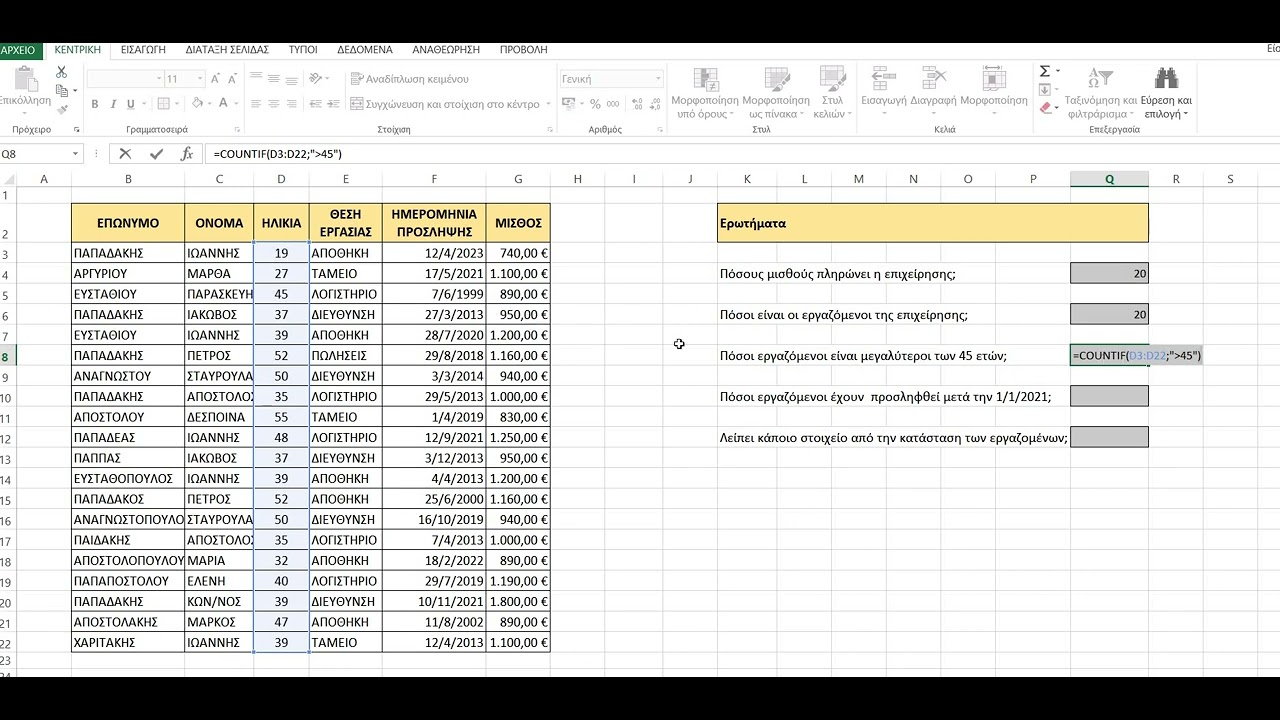Screen dimensions: 1280x720
Task: Switch to the ΤΥΠΟΙ formulas tab
Action: click(x=303, y=50)
